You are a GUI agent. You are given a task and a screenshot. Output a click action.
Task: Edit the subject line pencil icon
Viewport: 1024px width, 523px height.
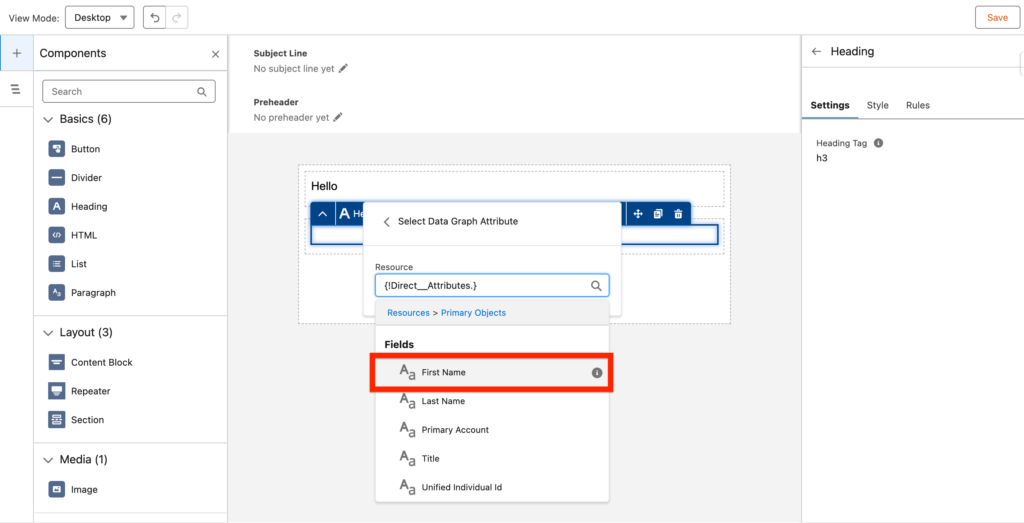click(x=343, y=68)
